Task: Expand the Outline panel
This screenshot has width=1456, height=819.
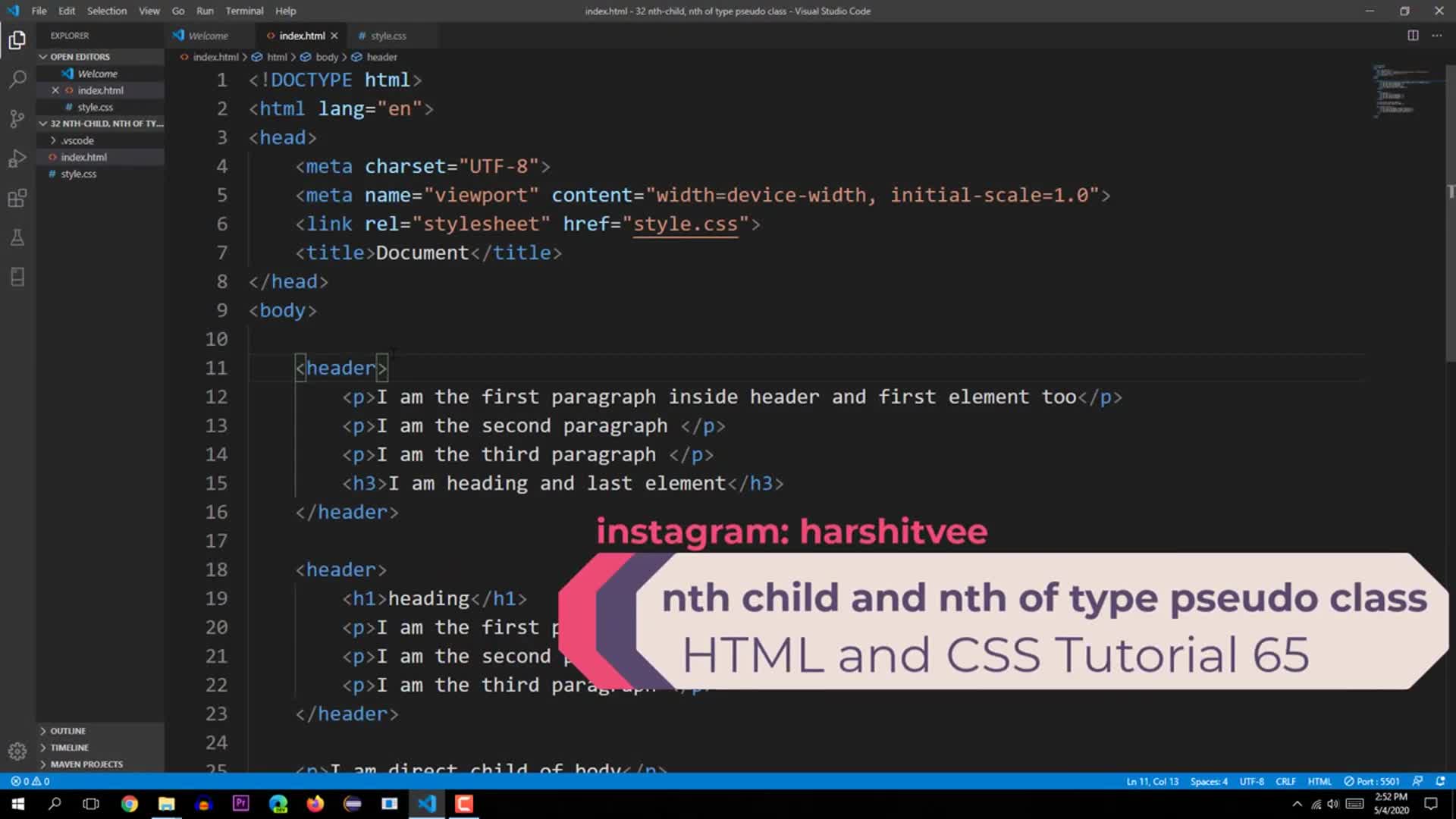Action: [x=67, y=731]
